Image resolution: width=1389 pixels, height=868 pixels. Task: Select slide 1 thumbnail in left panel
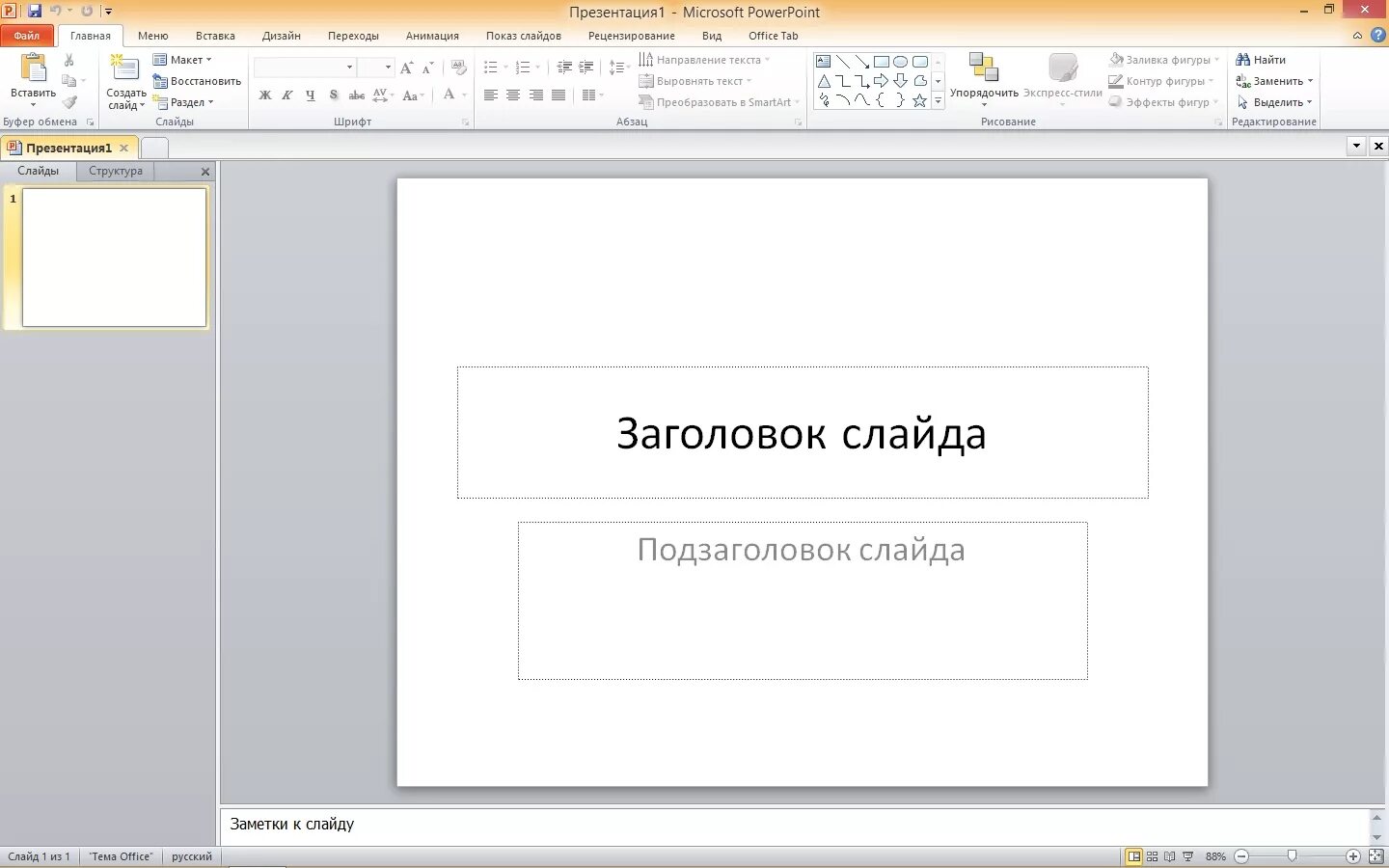[113, 258]
